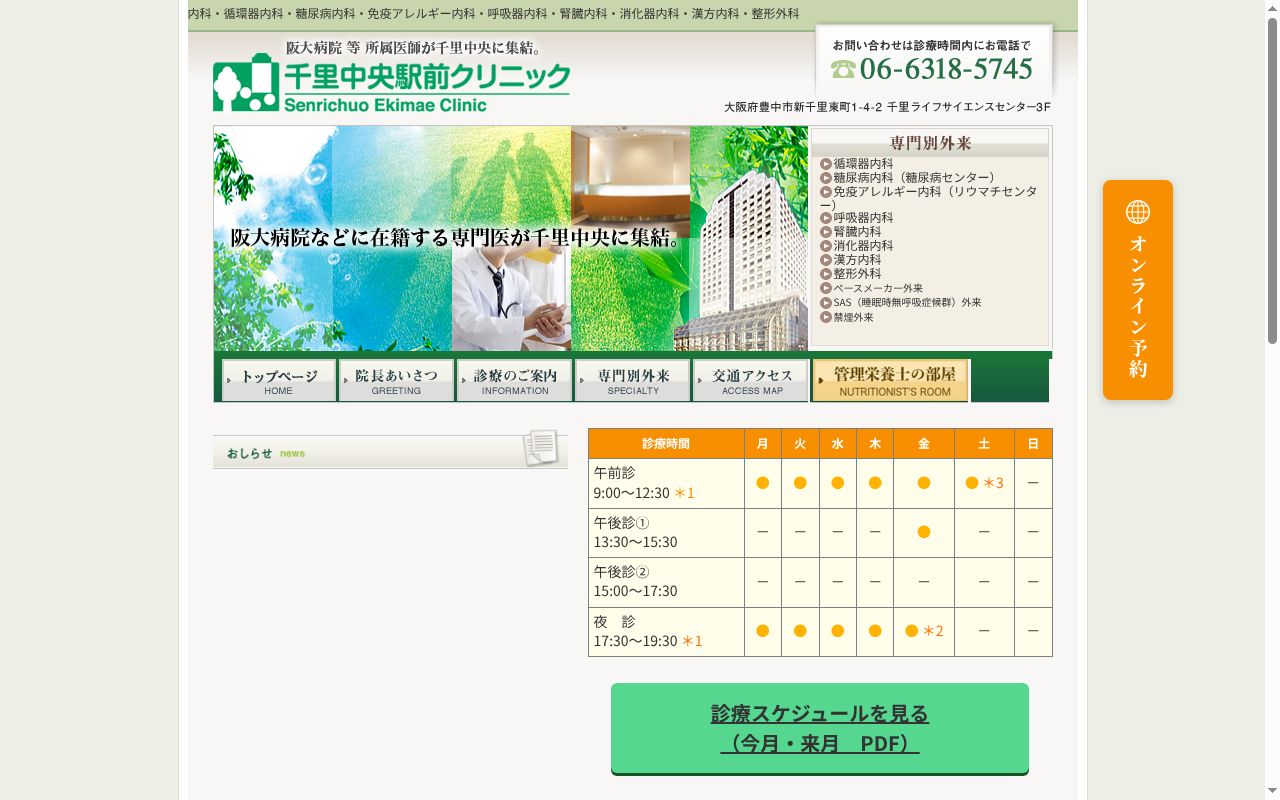
Task: Open 専門別外来 SPECIALTY menu
Action: coord(633,381)
